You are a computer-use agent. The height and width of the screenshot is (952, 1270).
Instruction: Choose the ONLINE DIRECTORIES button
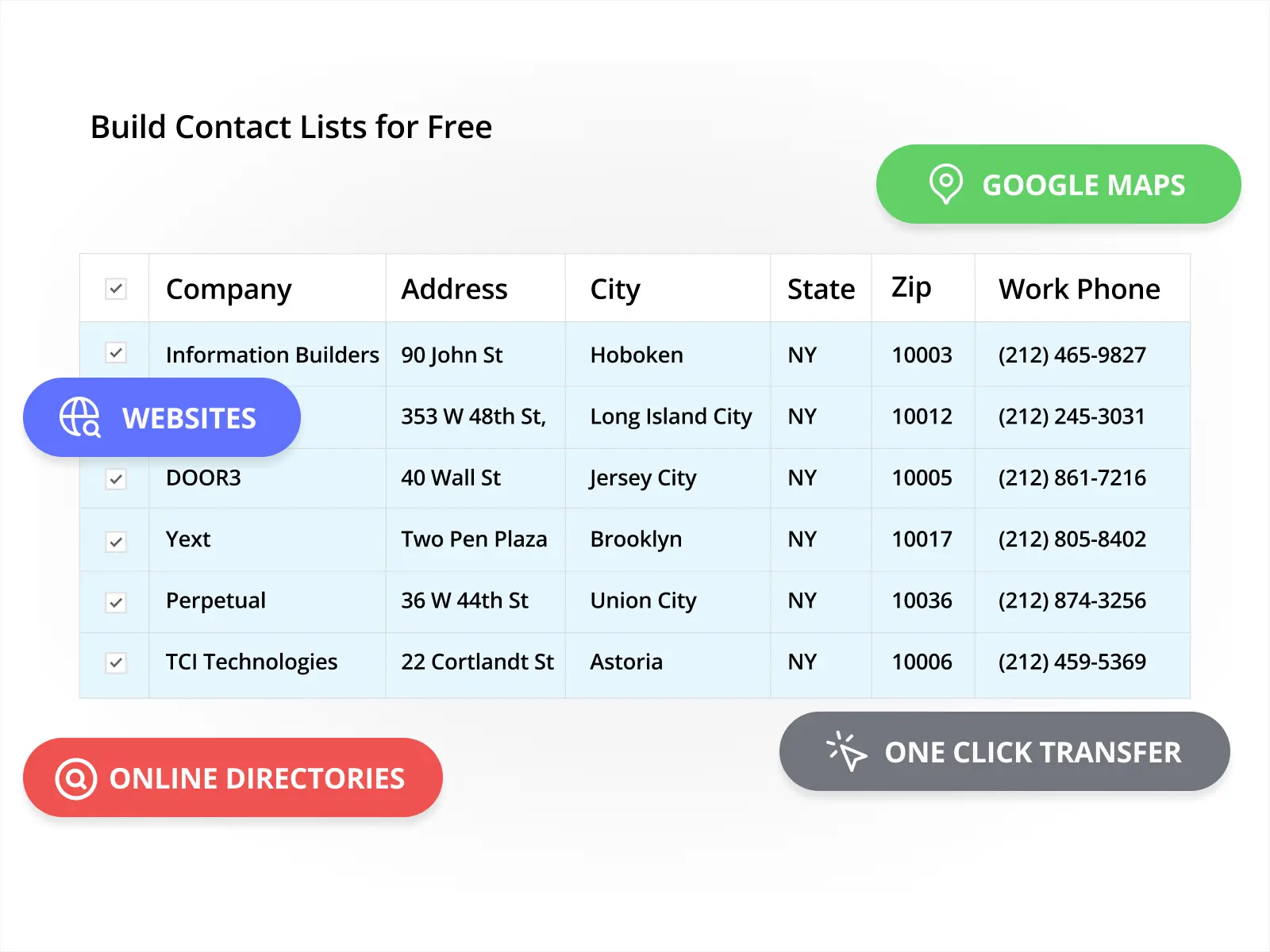point(233,777)
